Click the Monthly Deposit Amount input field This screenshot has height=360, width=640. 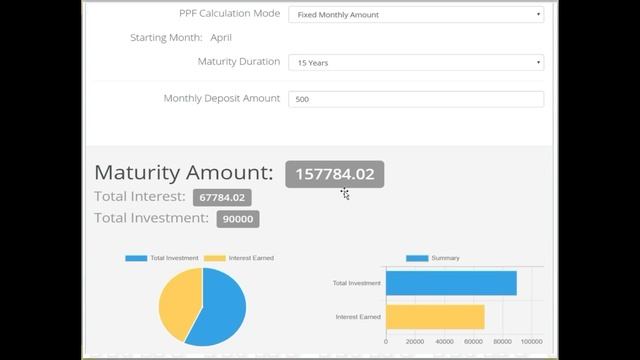416,99
